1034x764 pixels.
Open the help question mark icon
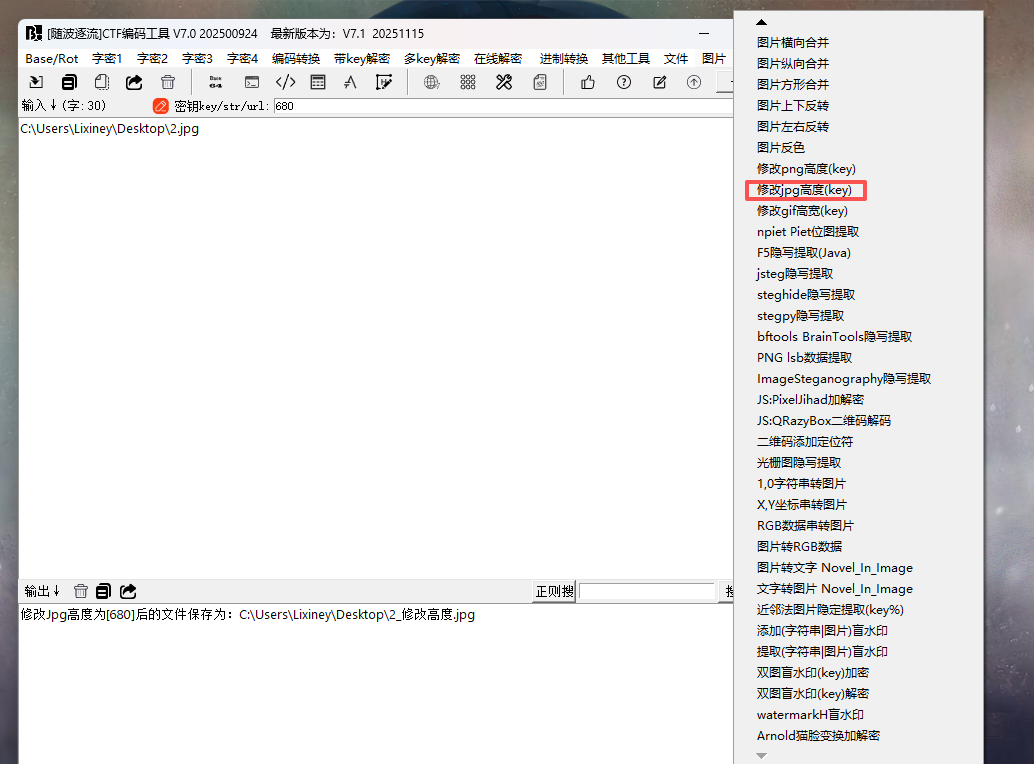click(624, 83)
